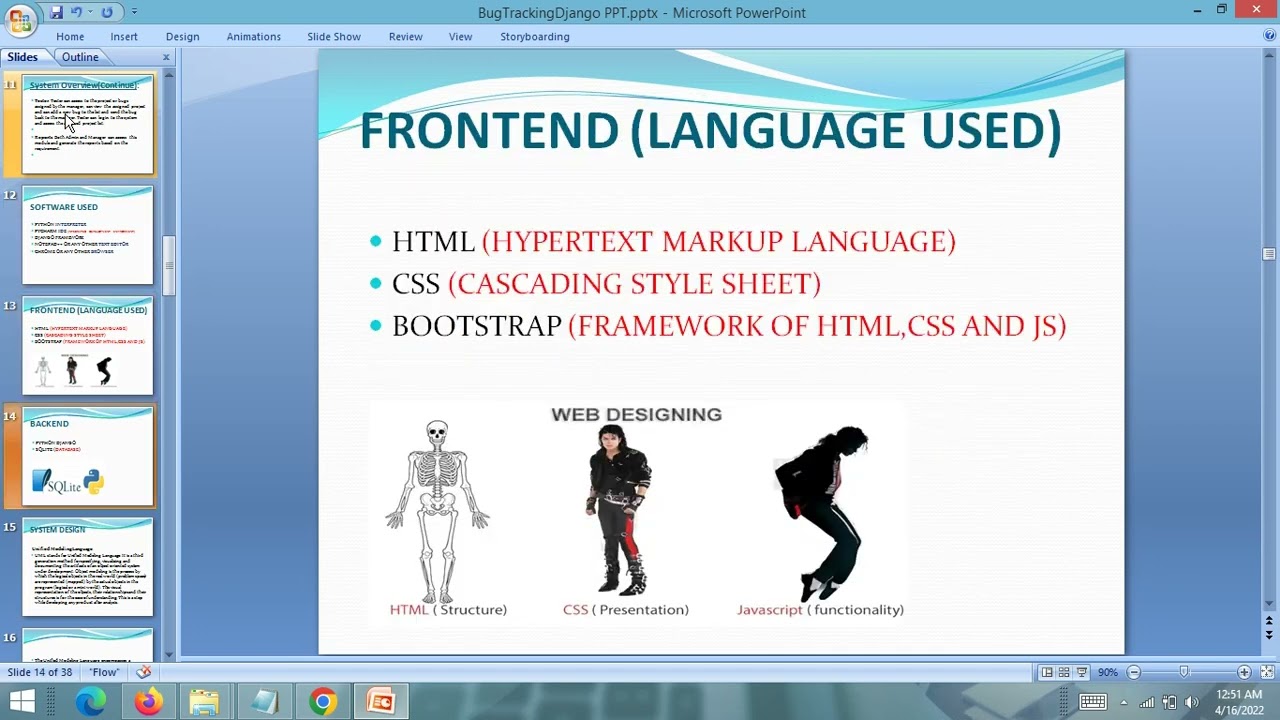Screen dimensions: 1280x720
Task: Open the Home ribbon tab
Action: tap(70, 36)
